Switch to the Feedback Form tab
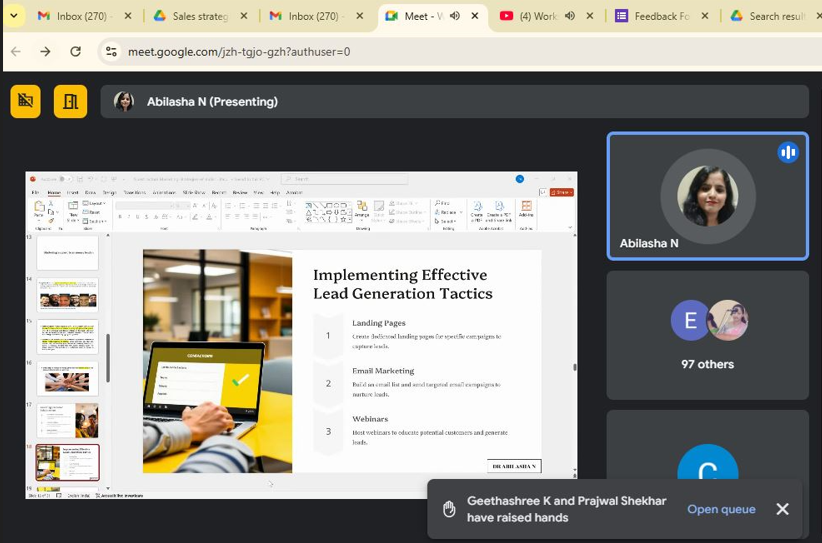Viewport: 822px width, 543px height. pyautogui.click(x=654, y=16)
